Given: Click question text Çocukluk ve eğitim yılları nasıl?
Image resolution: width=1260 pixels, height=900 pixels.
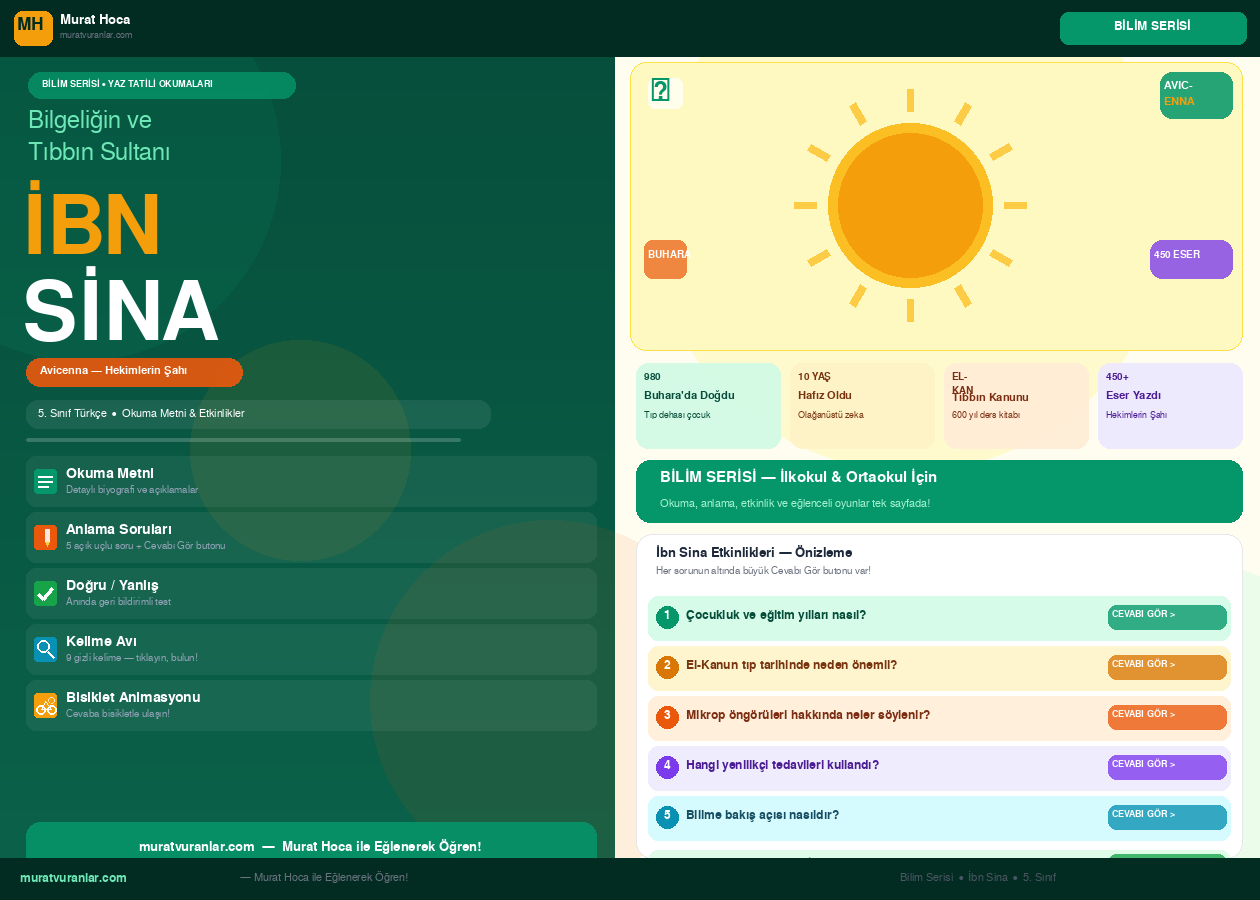Looking at the screenshot, I should pos(776,616).
